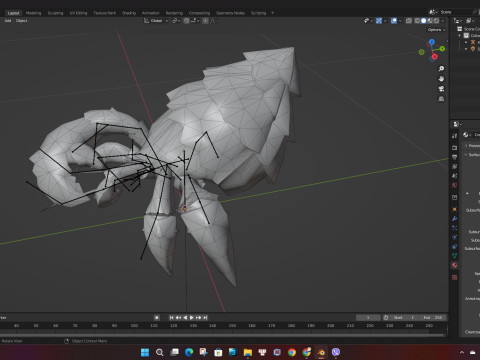
Task: Click the zoom view magnifier icon
Action: tap(441, 69)
